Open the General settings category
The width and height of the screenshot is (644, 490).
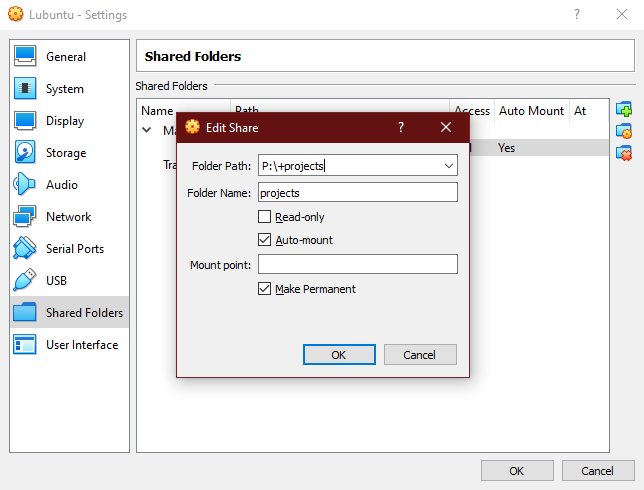(x=69, y=57)
